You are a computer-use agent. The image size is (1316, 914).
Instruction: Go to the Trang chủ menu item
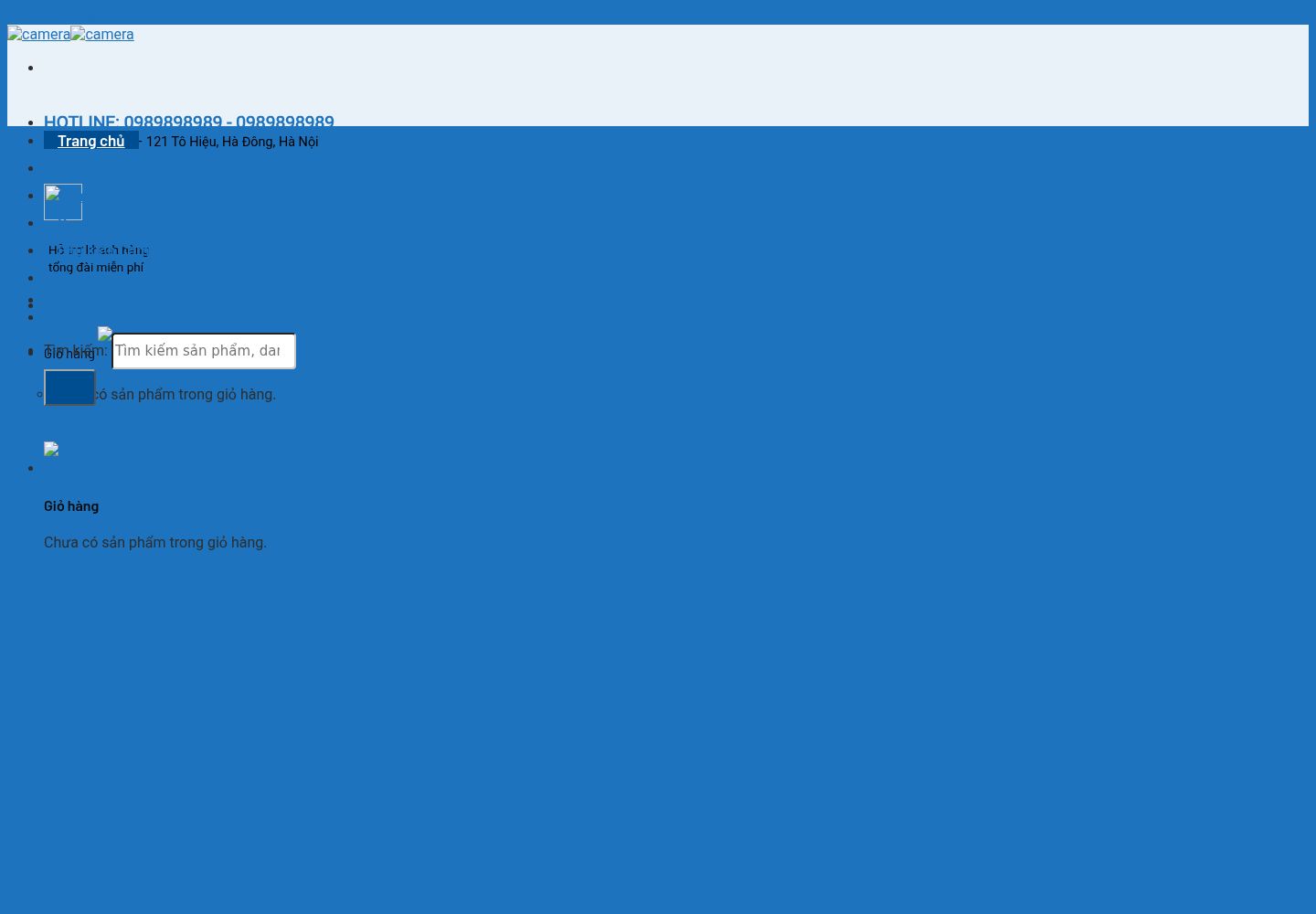tap(91, 141)
